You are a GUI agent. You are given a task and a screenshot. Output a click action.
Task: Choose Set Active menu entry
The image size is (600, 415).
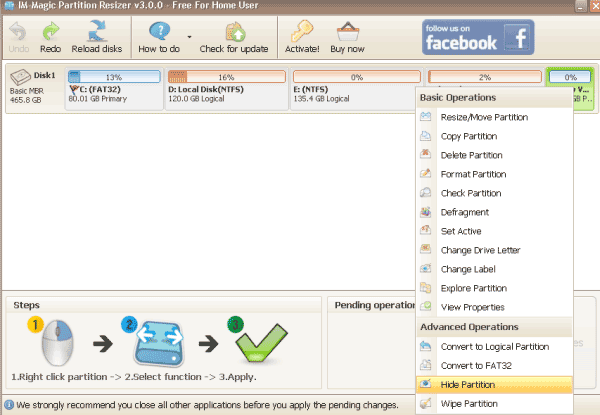click(494, 231)
